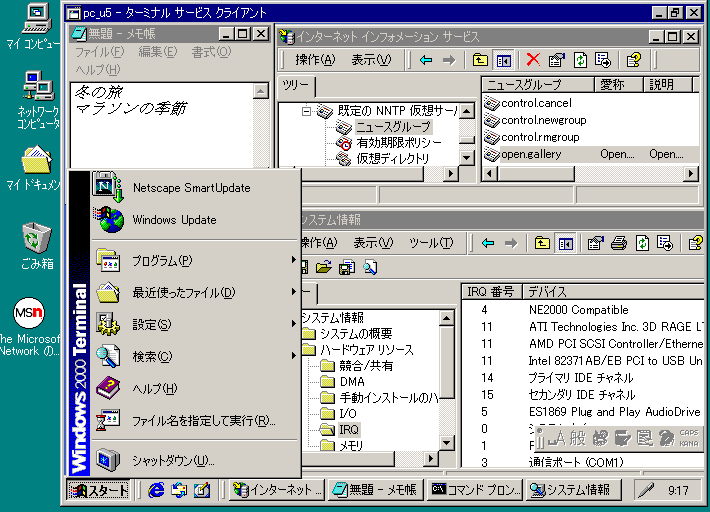Switch to the コマンド プロンプト taskbar button
Screen dimensions: 710x512
[x=475, y=490]
